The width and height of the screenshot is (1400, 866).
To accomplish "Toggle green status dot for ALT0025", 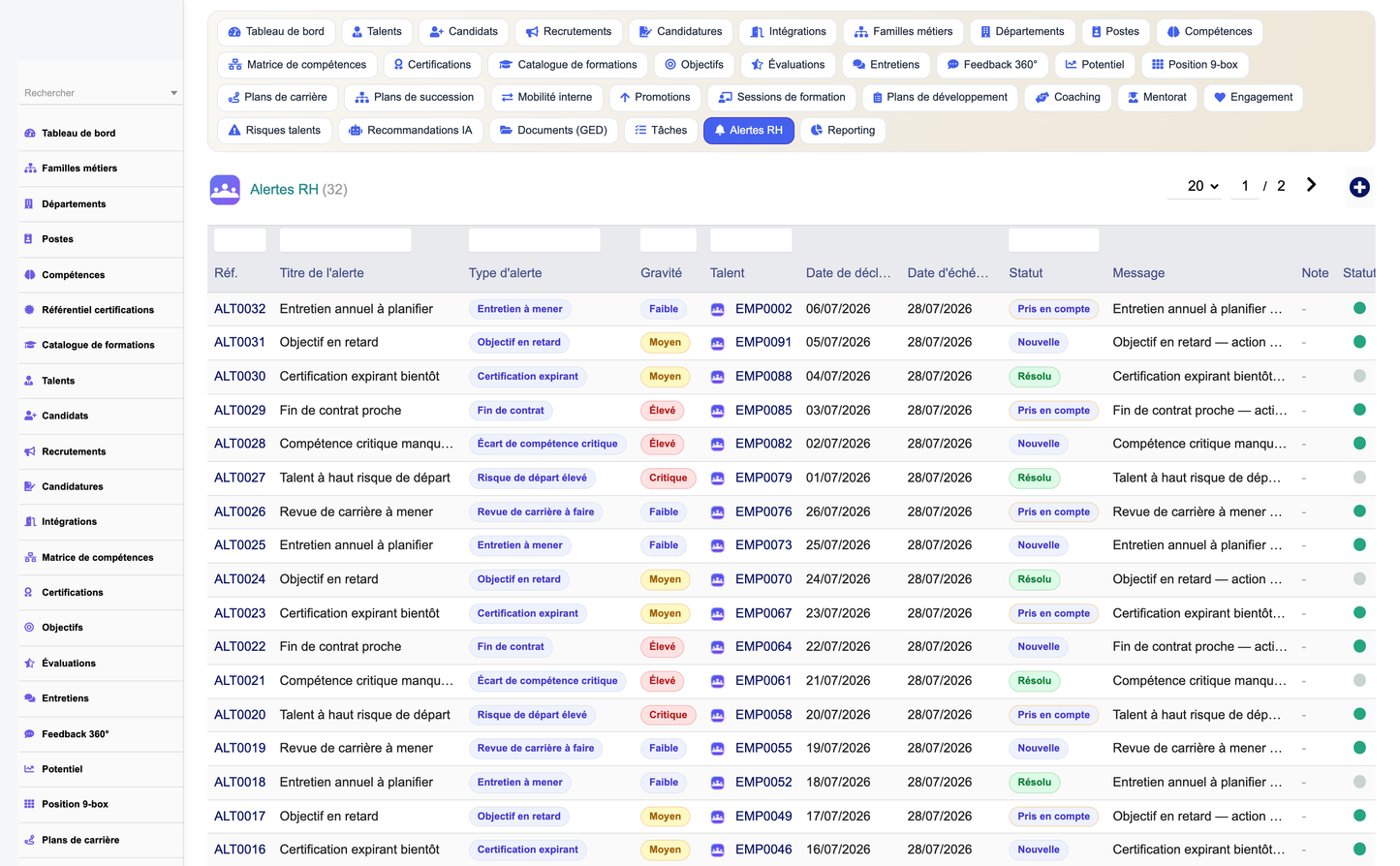I will coord(1359,545).
